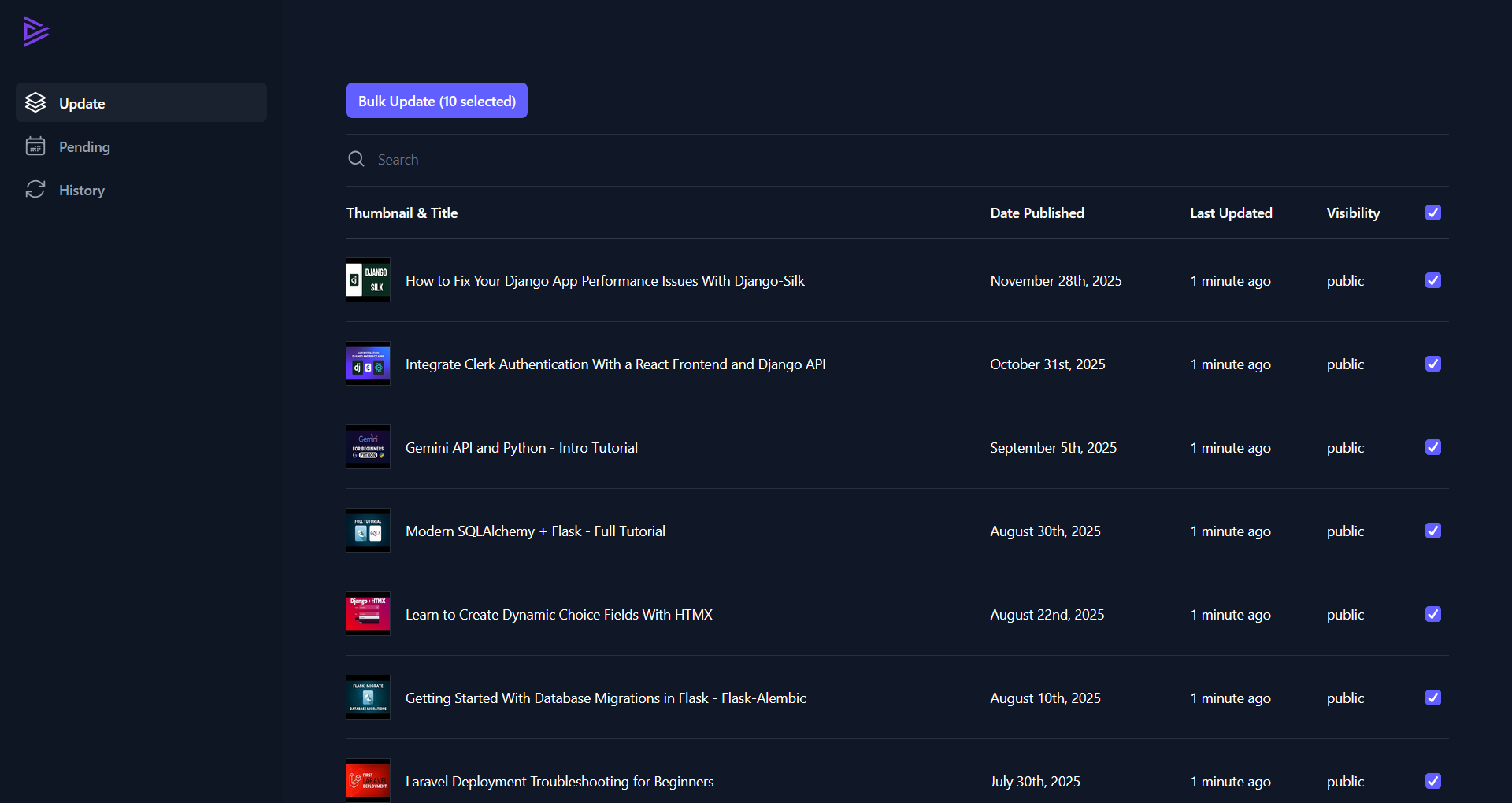Click the "Date Published" column header
Screen dimensions: 1512x803
click(x=1036, y=213)
